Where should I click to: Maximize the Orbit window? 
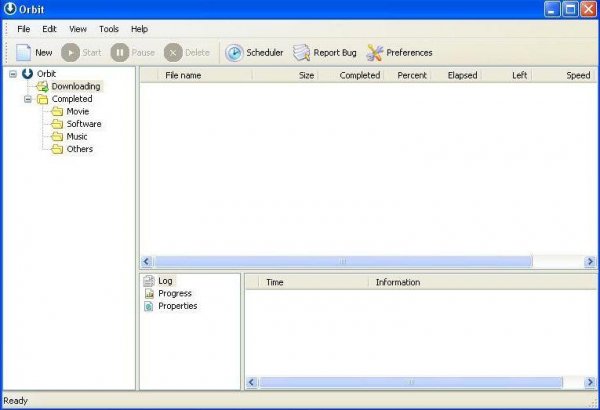570,9
